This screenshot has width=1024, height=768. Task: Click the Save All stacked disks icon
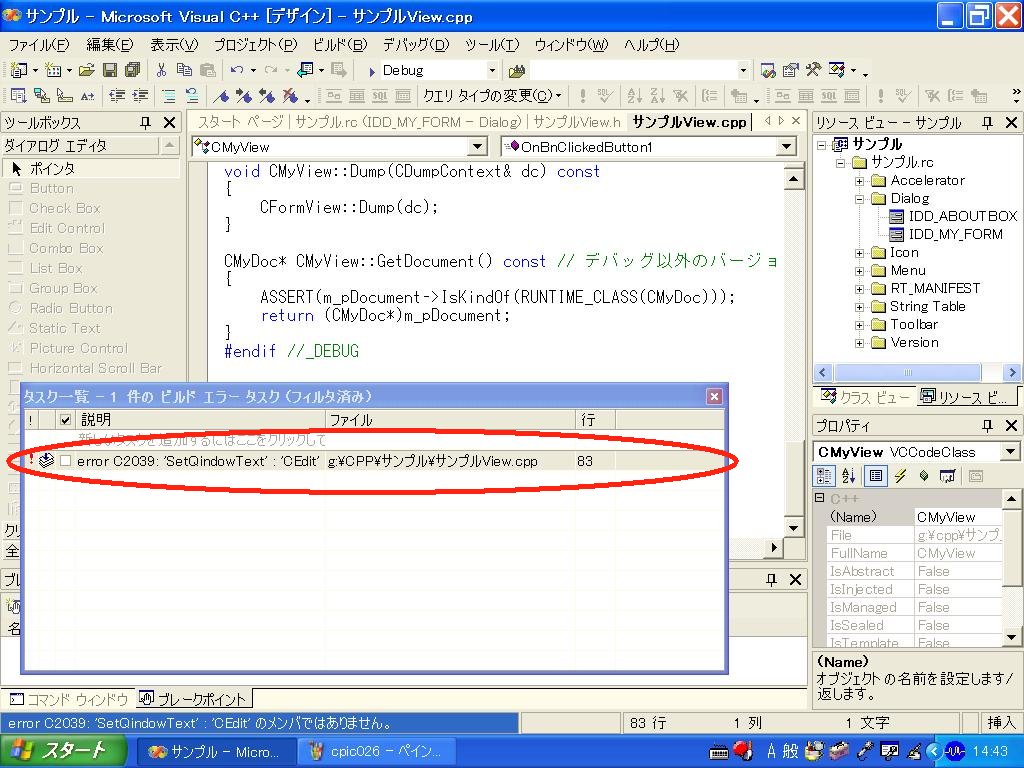133,70
